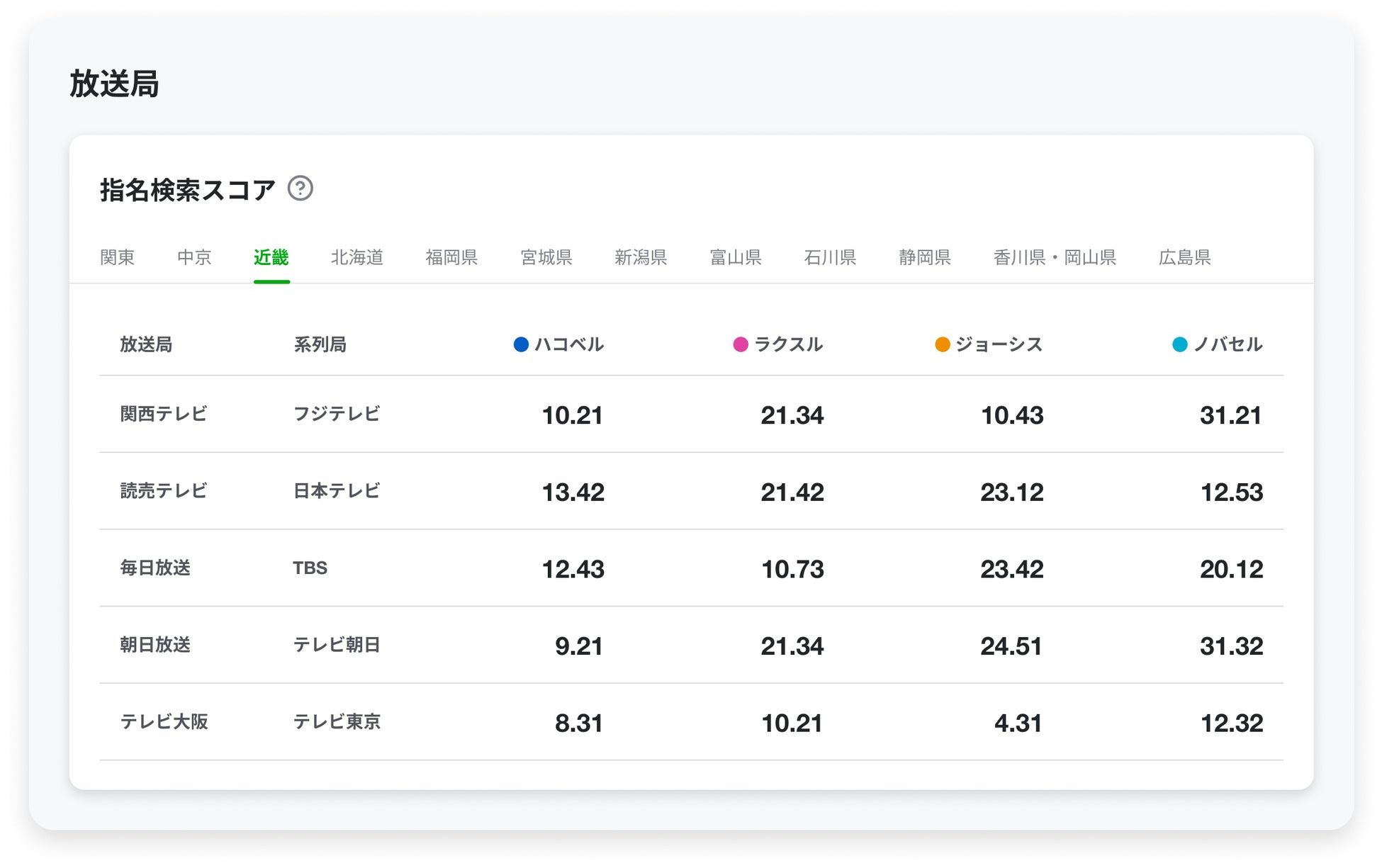Viewport: 1382px width, 868px height.
Task: Select the 宮城県 tab
Action: pos(546,257)
